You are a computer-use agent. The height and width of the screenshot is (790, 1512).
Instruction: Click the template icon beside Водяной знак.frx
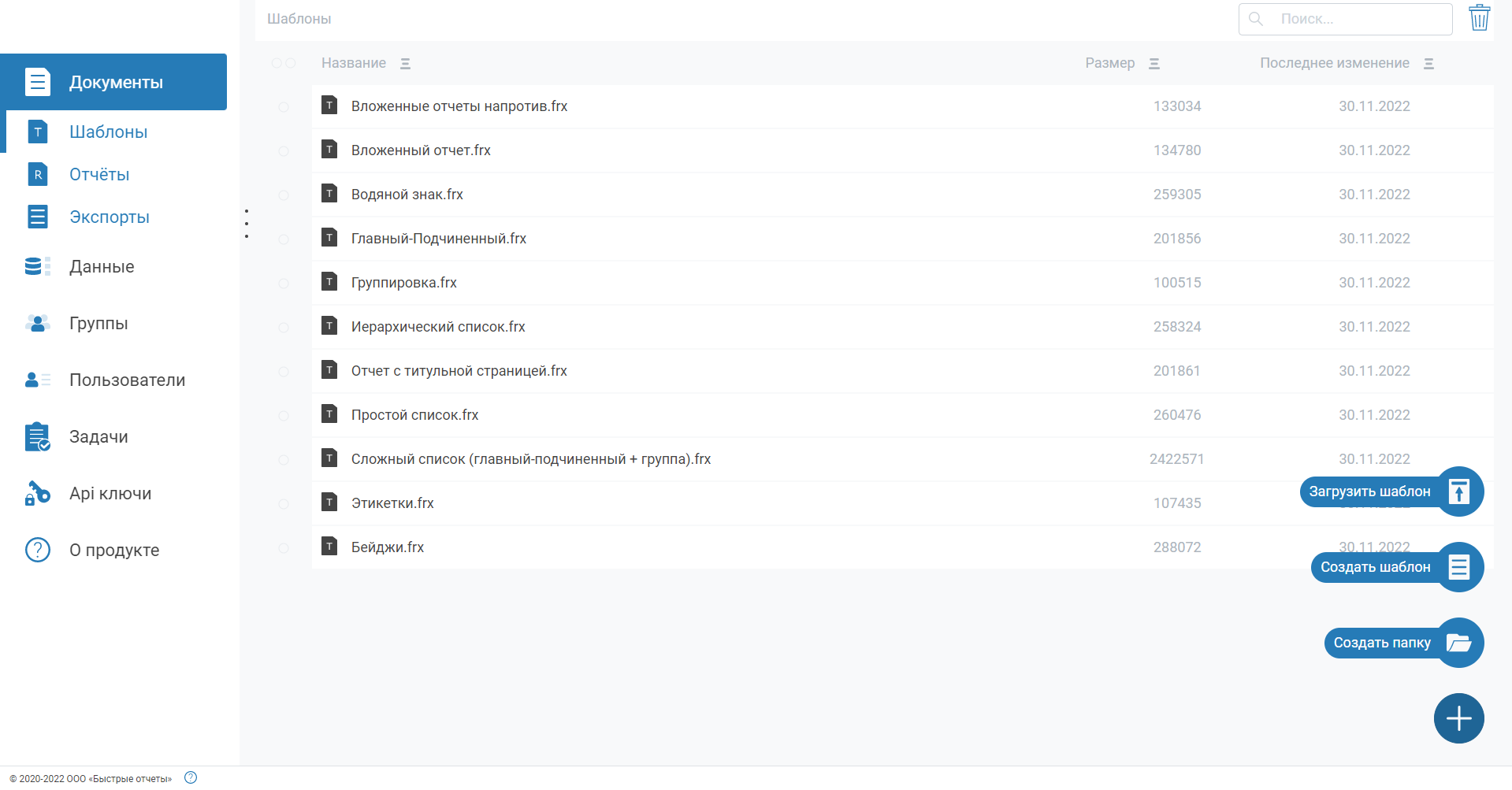click(x=329, y=194)
